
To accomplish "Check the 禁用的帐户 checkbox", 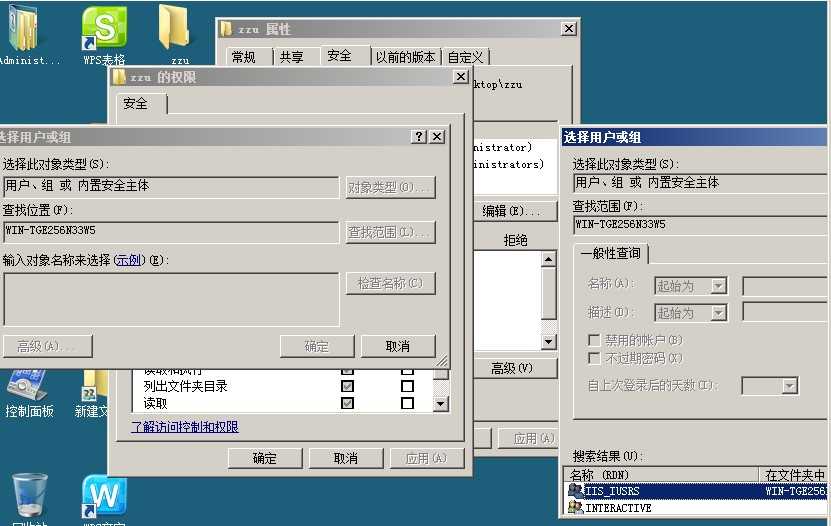I will coord(594,340).
